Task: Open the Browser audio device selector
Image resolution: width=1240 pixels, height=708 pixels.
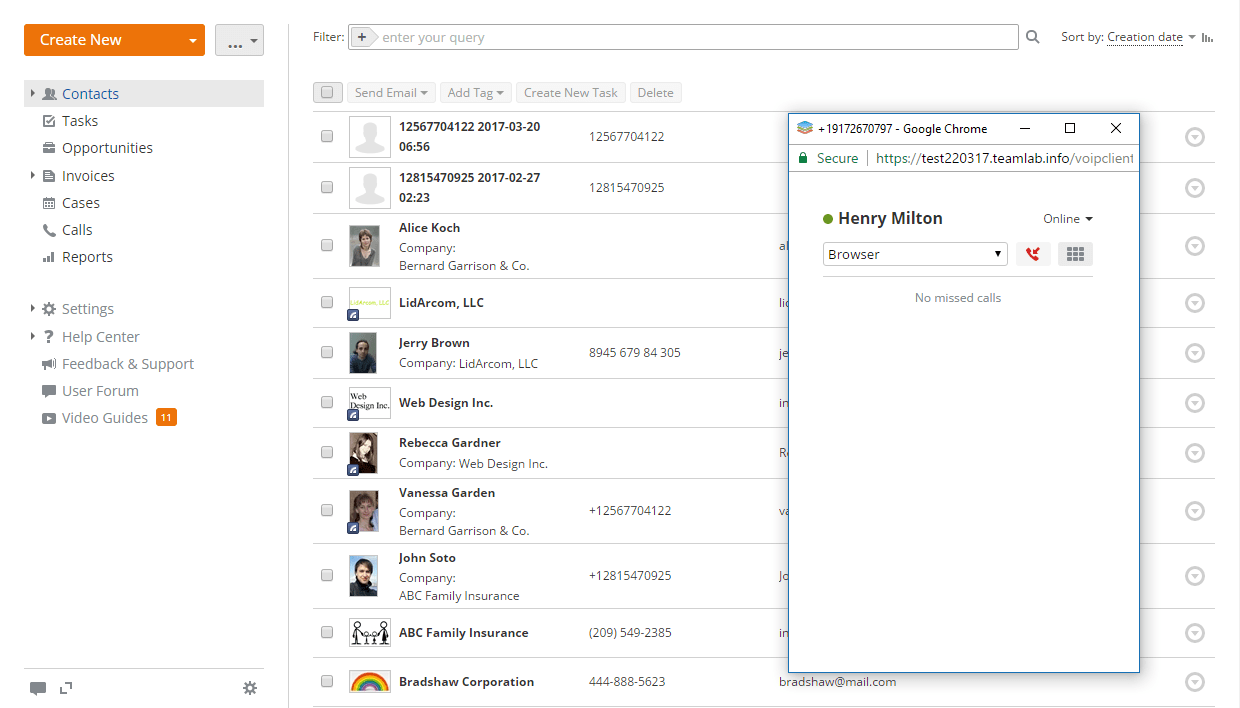Action: 913,254
